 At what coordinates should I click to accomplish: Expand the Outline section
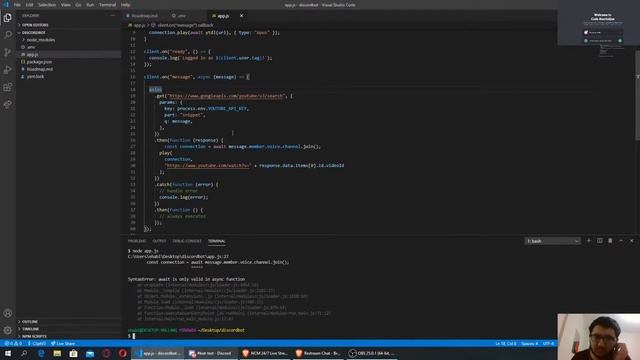click(29, 322)
